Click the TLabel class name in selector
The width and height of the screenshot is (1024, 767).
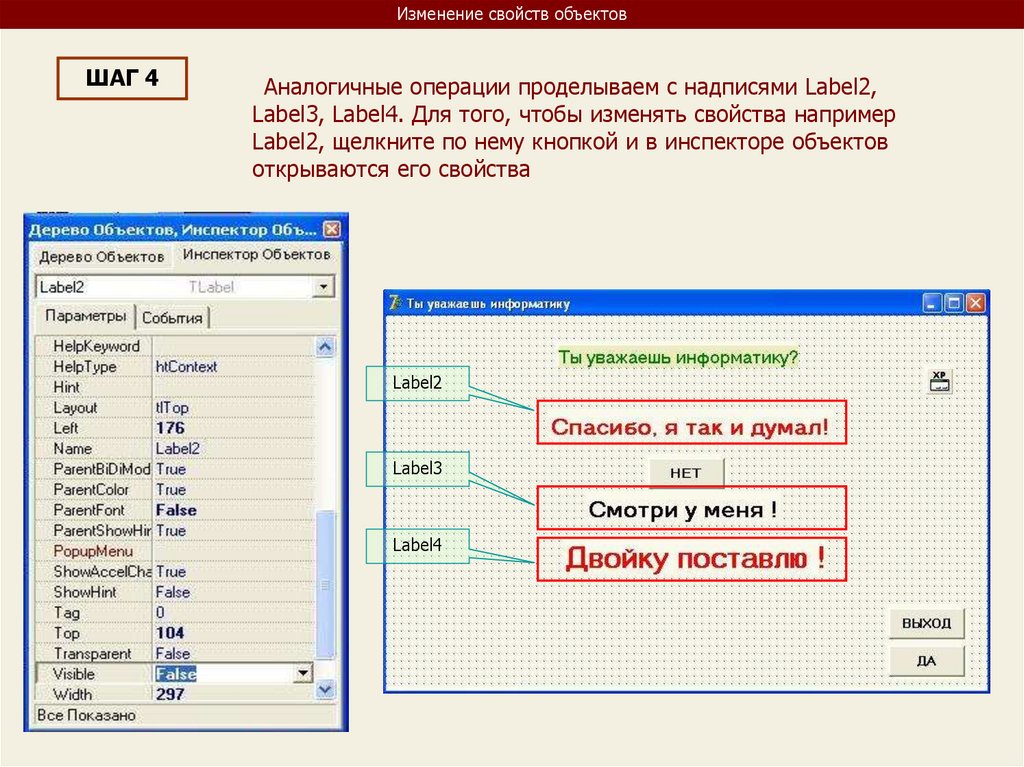(x=211, y=287)
